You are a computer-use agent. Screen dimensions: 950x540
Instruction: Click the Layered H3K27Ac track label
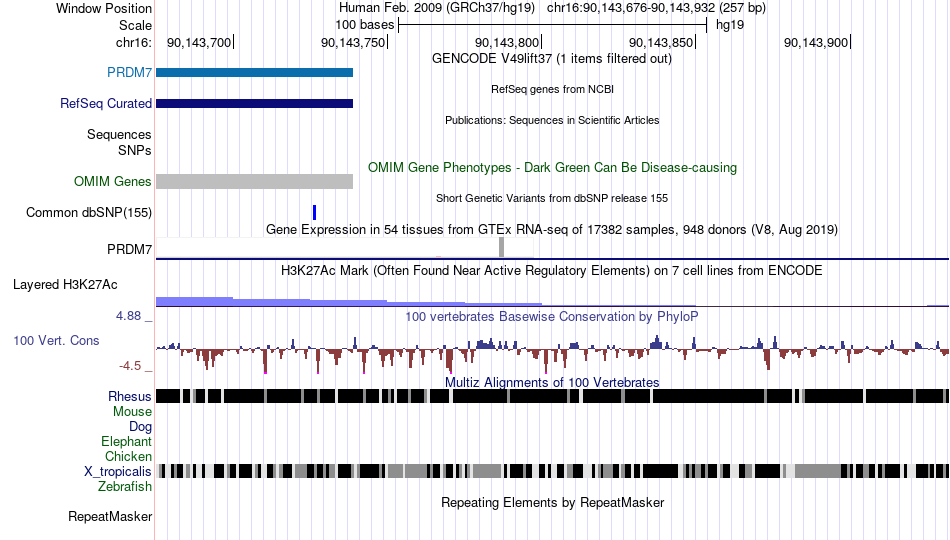coord(65,285)
